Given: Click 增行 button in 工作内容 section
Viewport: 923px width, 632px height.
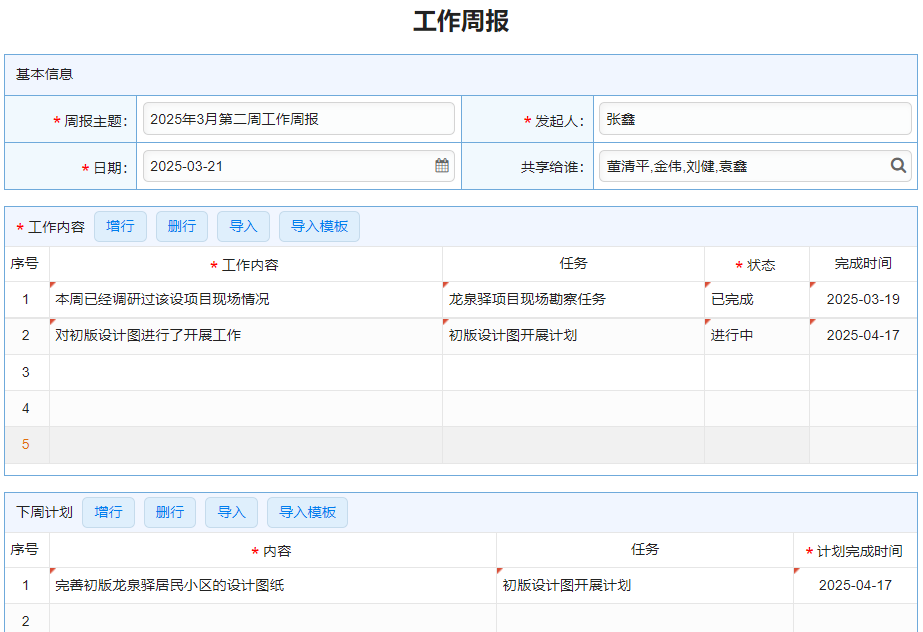Looking at the screenshot, I should tap(120, 226).
